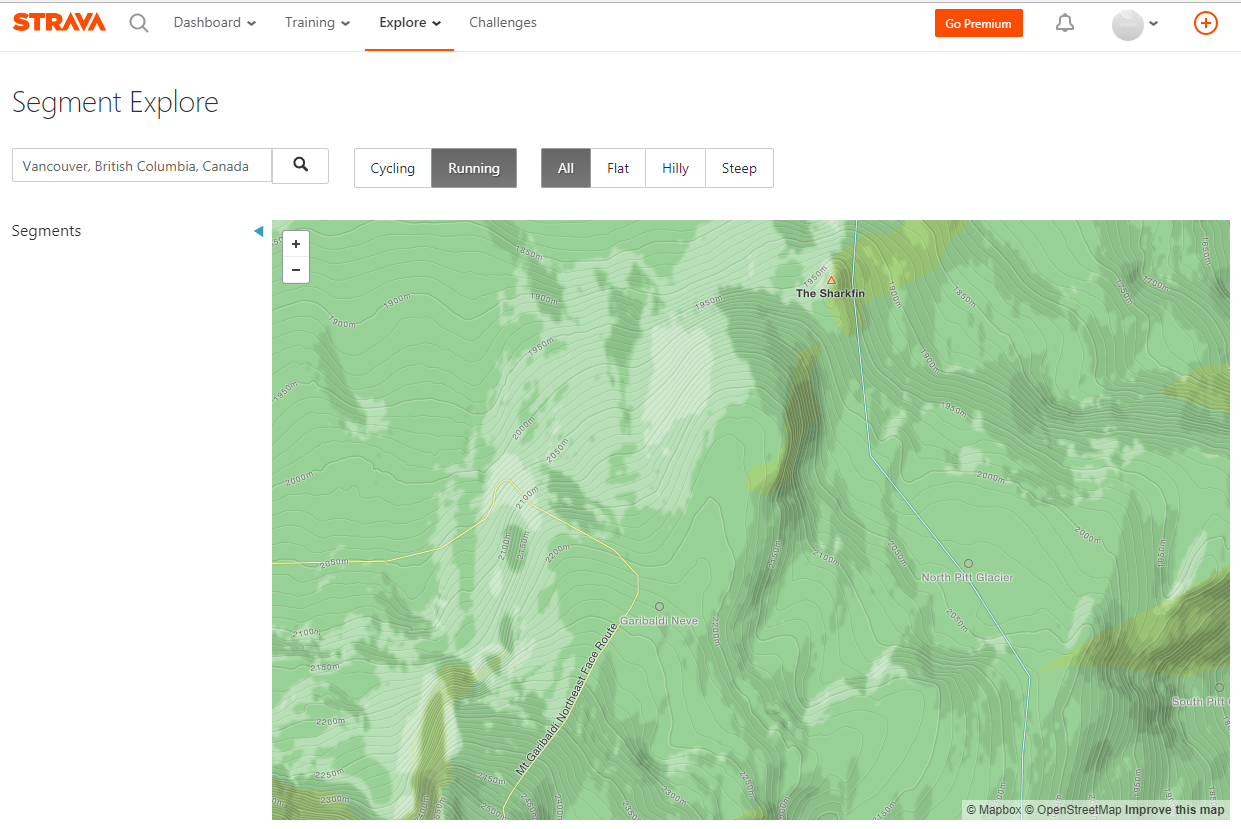
Task: Open the notifications bell
Action: tap(1065, 23)
